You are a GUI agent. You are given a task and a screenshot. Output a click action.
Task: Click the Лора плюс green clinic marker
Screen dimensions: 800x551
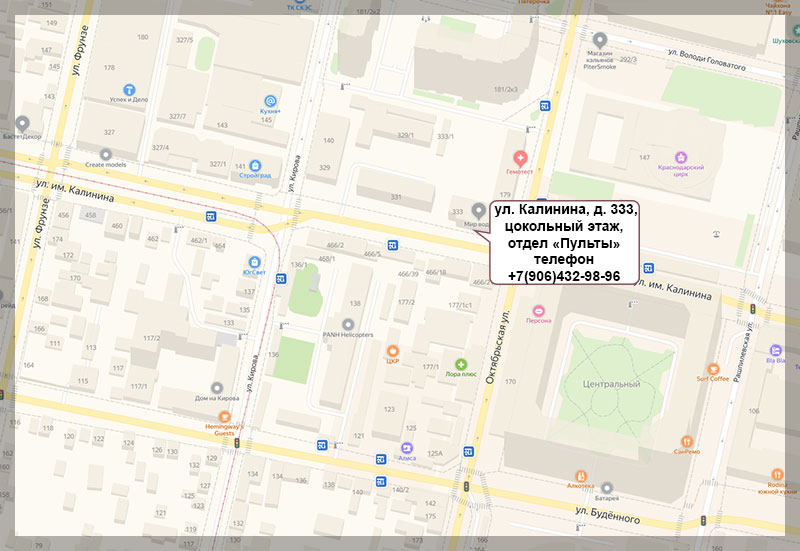pyautogui.click(x=461, y=365)
